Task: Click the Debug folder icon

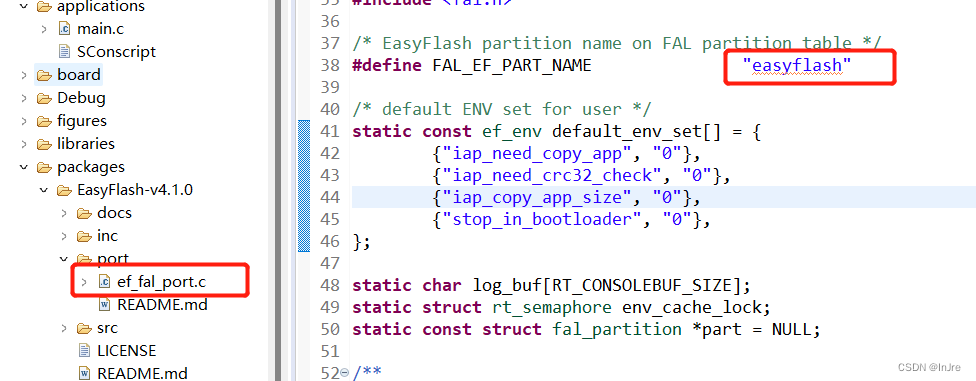Action: (44, 98)
